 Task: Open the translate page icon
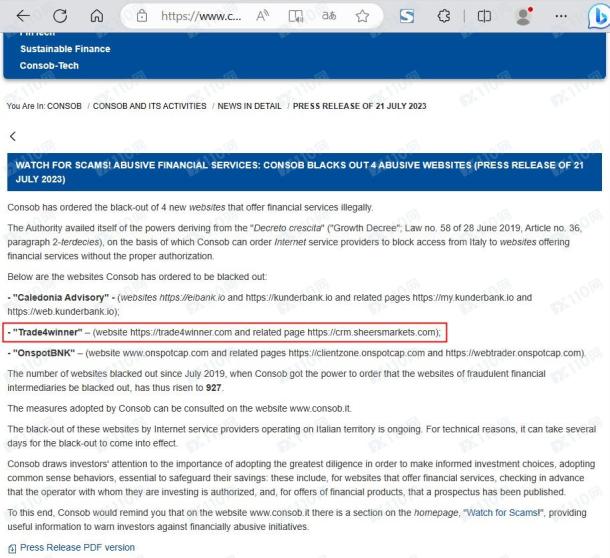[x=329, y=16]
